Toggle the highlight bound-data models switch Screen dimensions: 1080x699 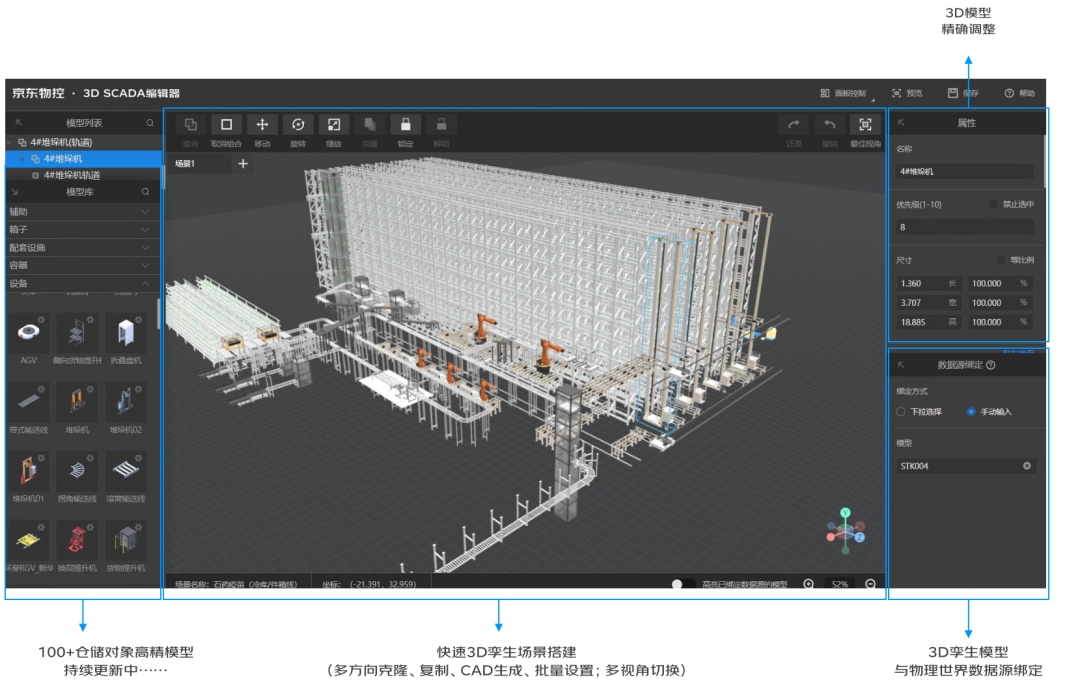682,584
